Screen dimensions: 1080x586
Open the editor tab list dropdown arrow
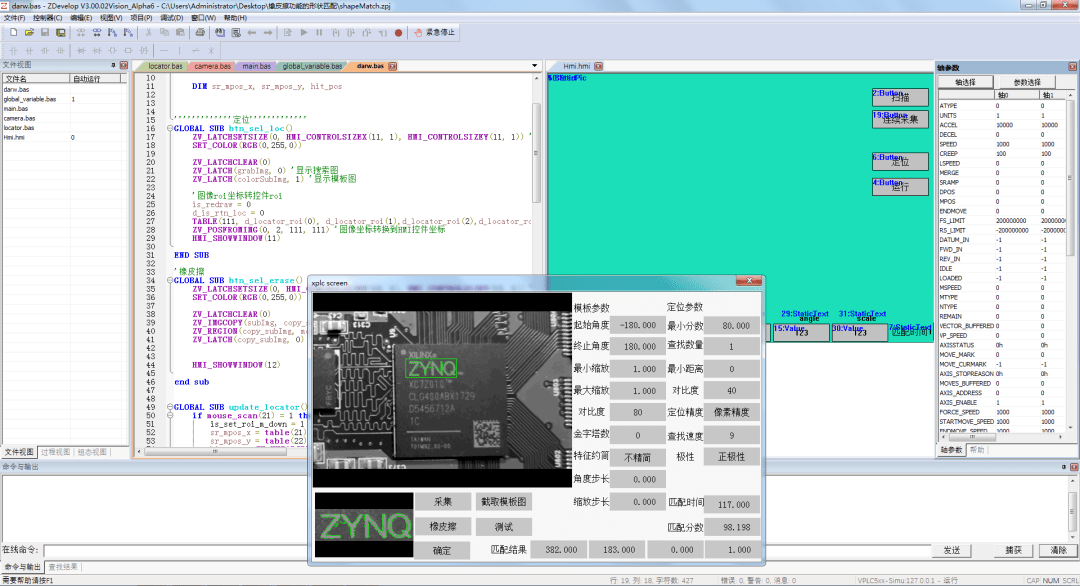(x=536, y=67)
